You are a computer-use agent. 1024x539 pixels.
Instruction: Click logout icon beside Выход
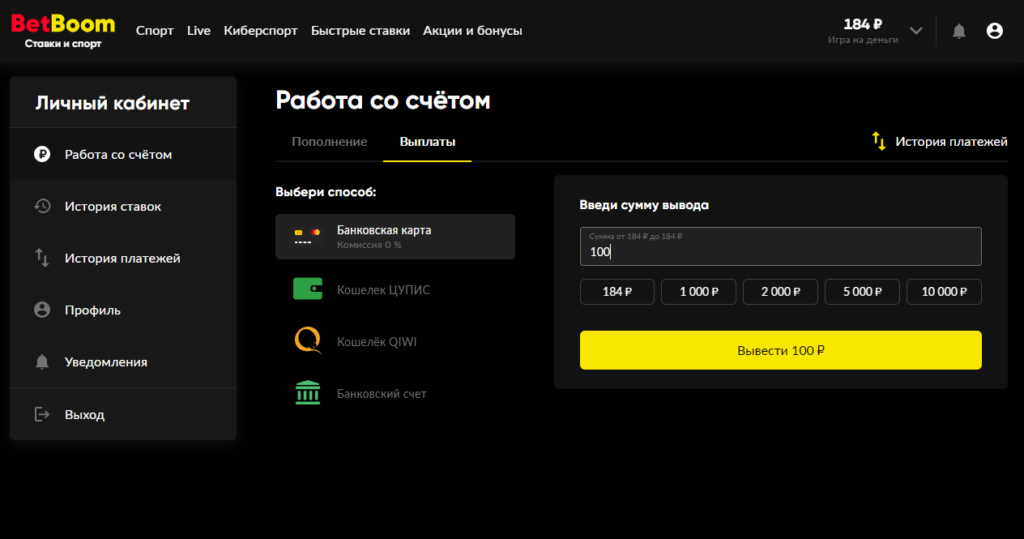(42, 414)
